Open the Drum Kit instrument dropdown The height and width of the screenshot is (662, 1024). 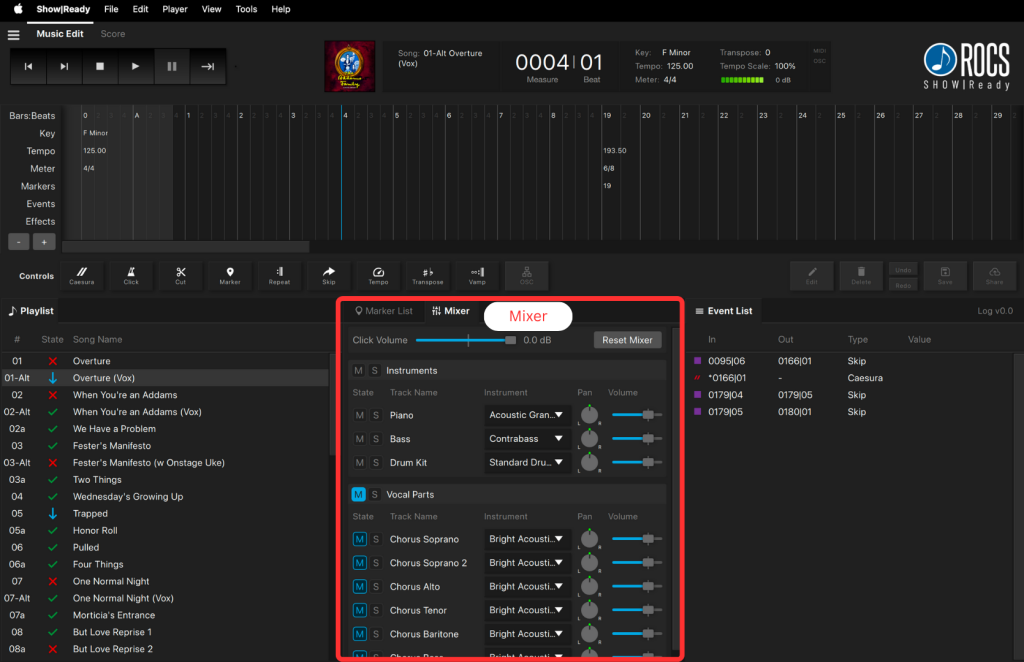(x=527, y=463)
